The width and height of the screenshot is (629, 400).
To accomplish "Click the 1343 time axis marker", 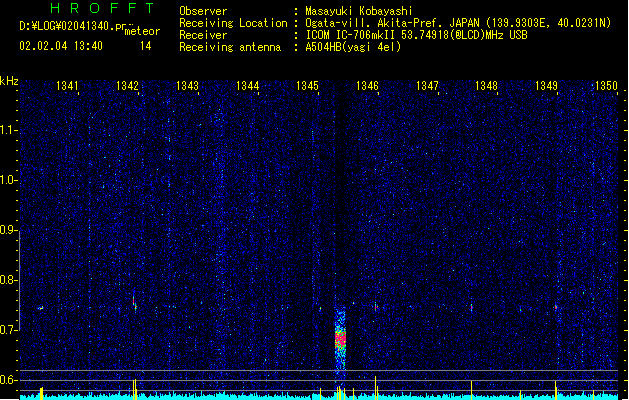I will click(x=187, y=86).
